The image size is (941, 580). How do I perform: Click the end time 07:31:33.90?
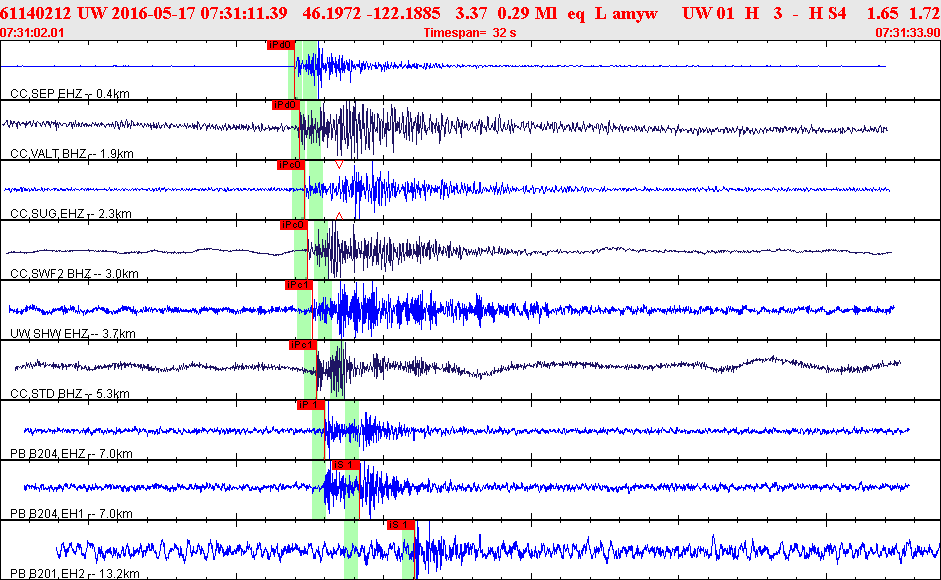coord(908,33)
